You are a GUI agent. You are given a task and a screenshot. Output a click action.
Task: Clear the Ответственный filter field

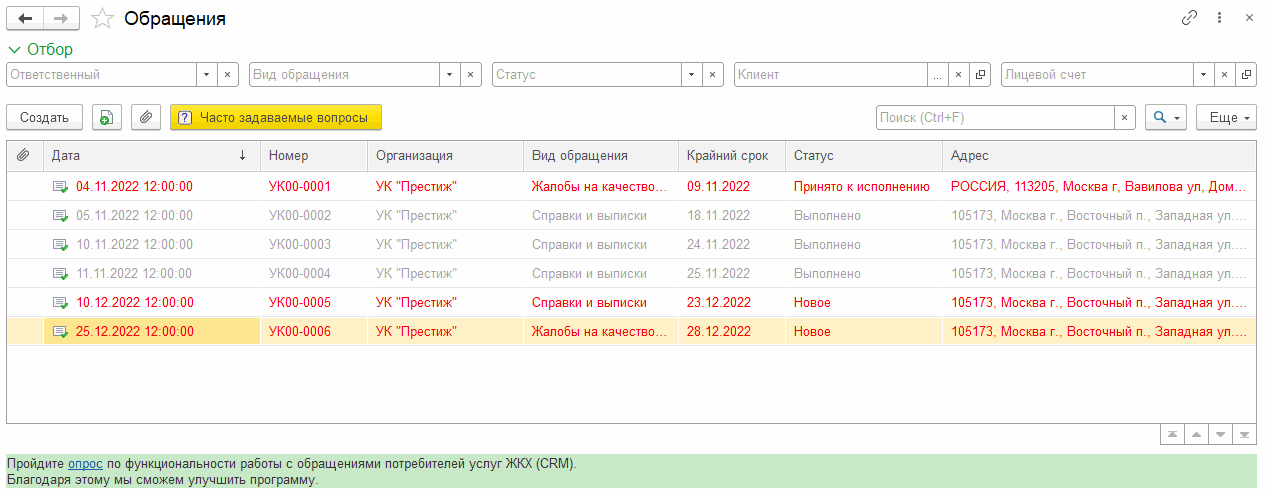pyautogui.click(x=228, y=75)
